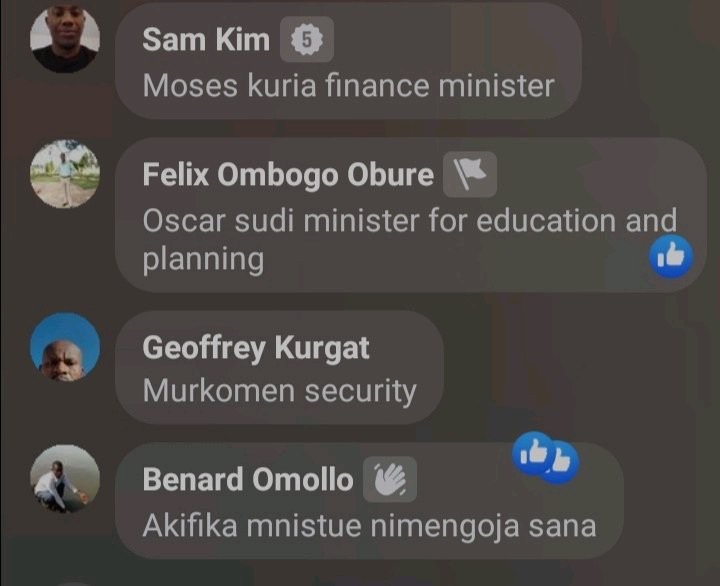Click the name Benard Omollo

pyautogui.click(x=248, y=480)
